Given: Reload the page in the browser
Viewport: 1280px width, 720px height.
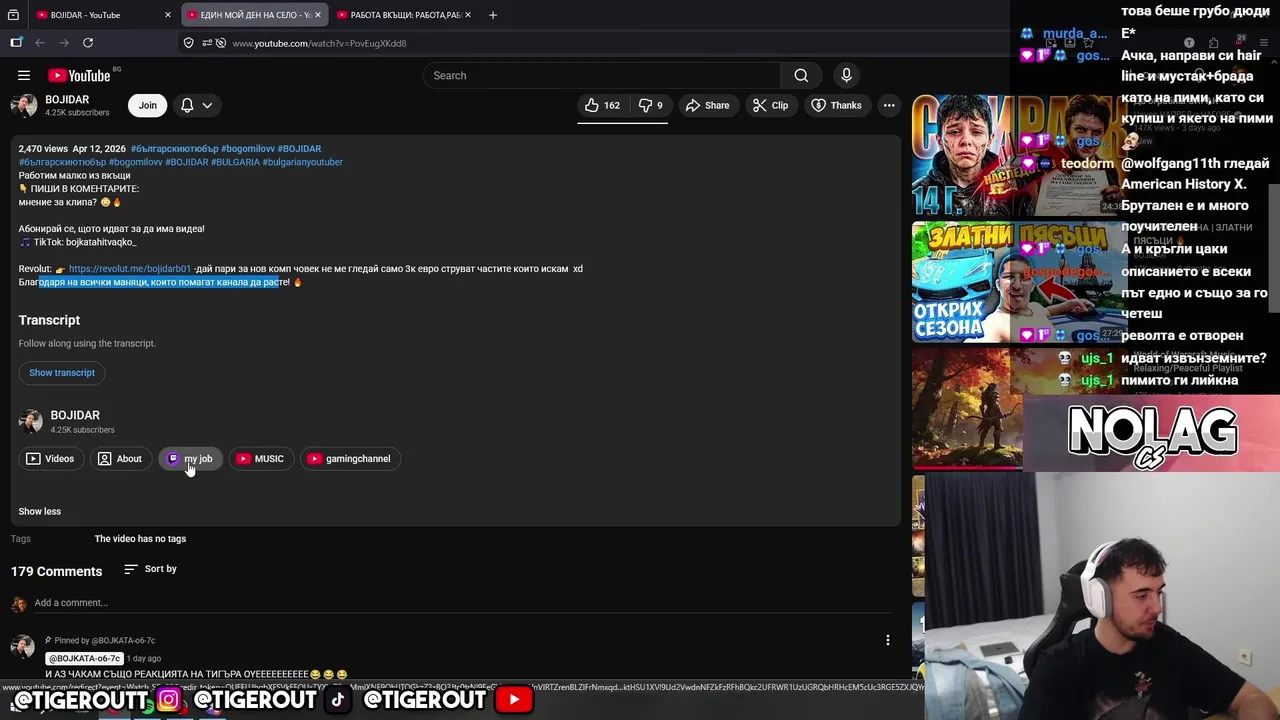Looking at the screenshot, I should click(88, 43).
